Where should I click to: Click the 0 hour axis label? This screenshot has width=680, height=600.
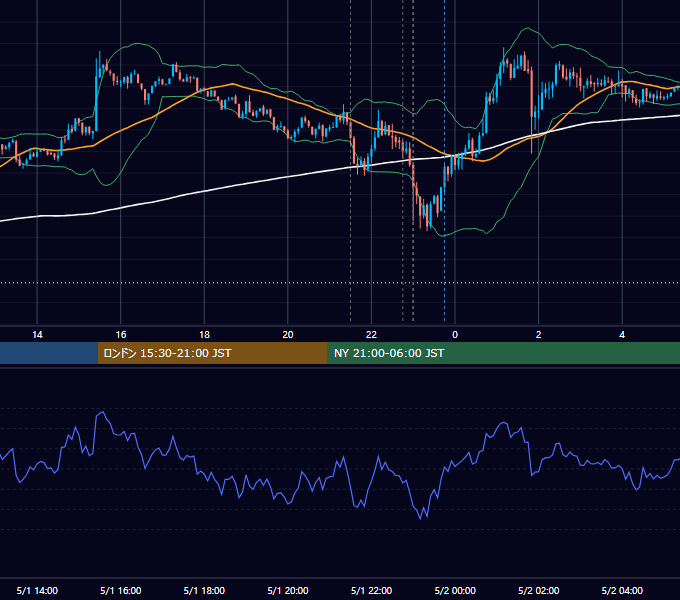455,335
